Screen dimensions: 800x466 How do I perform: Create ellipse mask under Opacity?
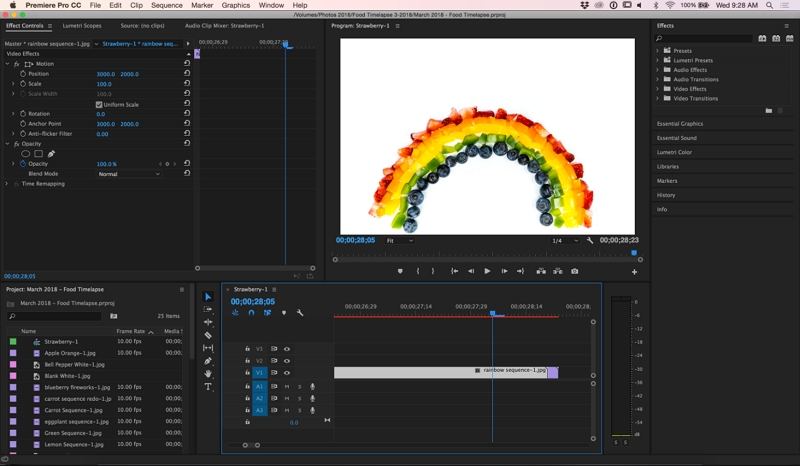[26, 154]
